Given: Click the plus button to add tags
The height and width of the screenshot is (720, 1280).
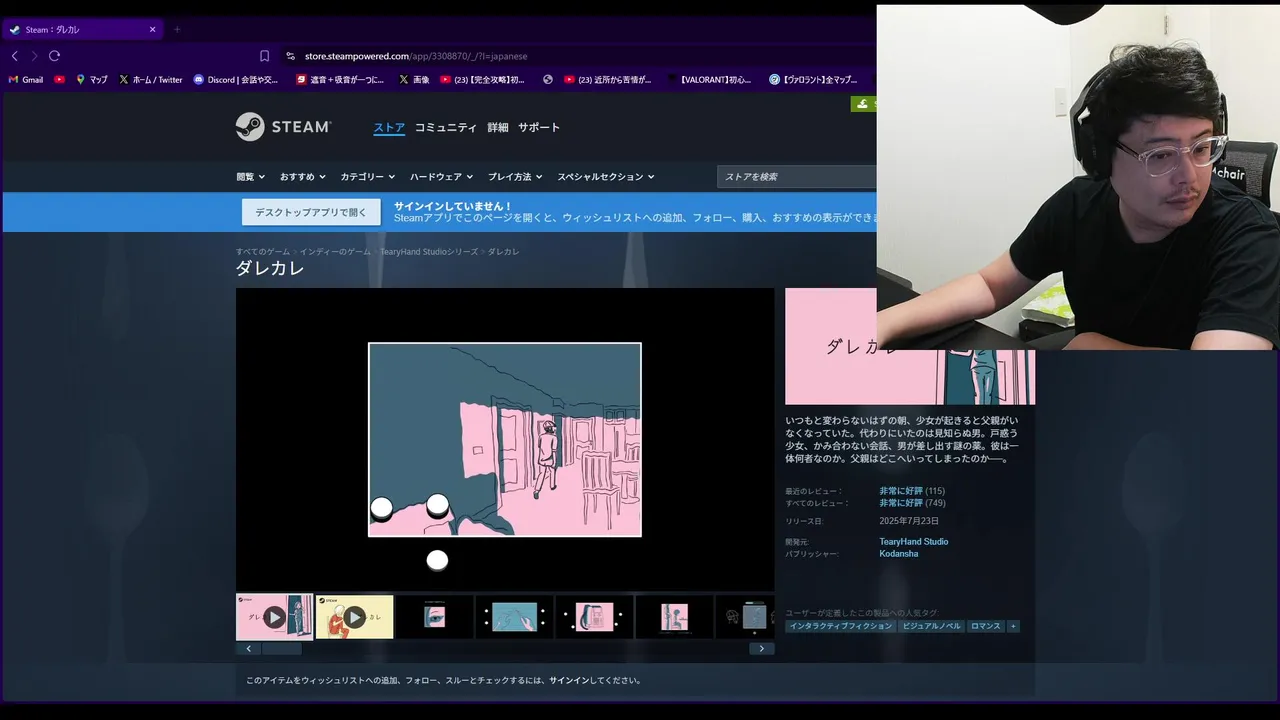Looking at the screenshot, I should [x=1013, y=626].
